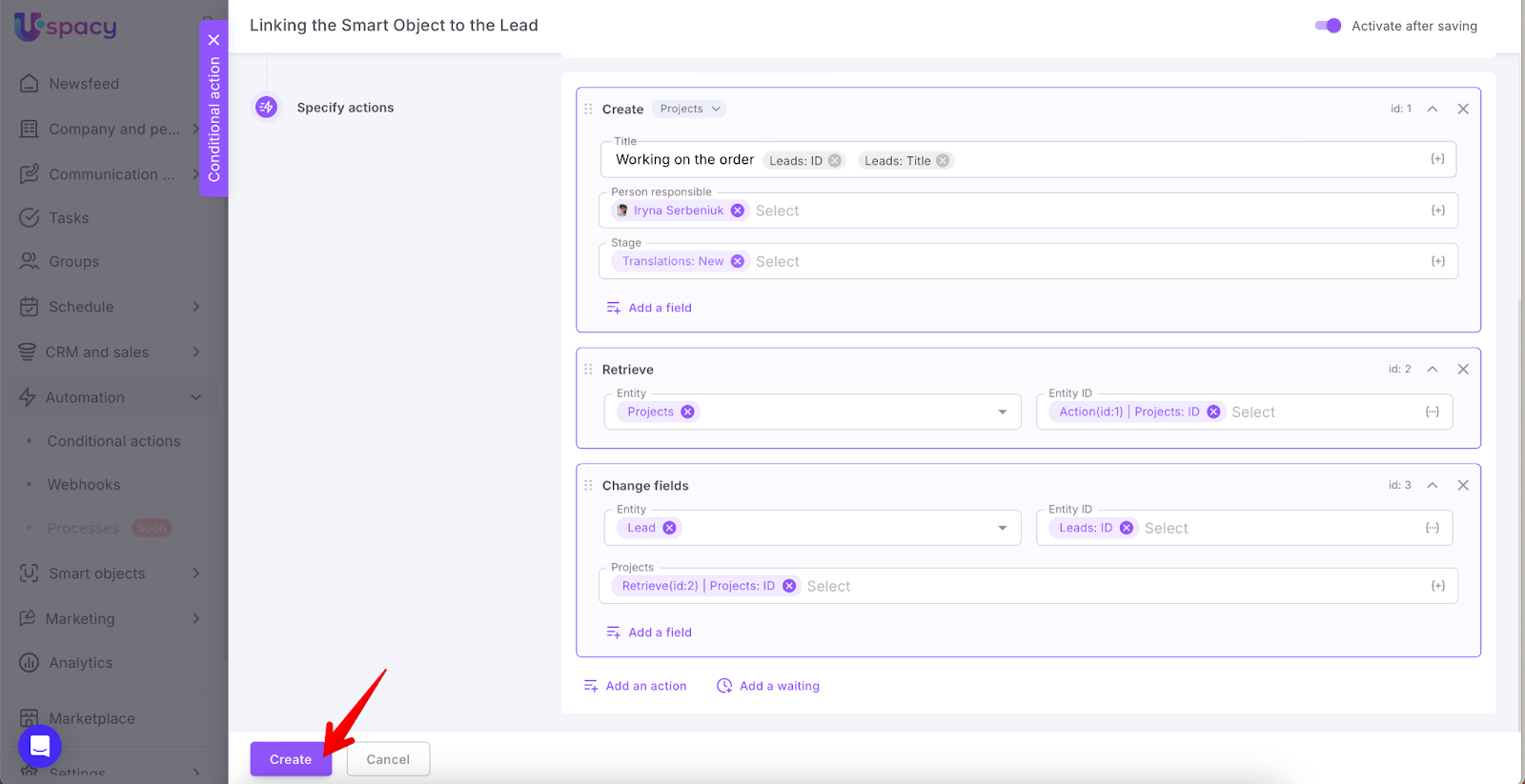Collapse the Create action block
Image resolution: width=1525 pixels, height=784 pixels.
click(x=1432, y=110)
